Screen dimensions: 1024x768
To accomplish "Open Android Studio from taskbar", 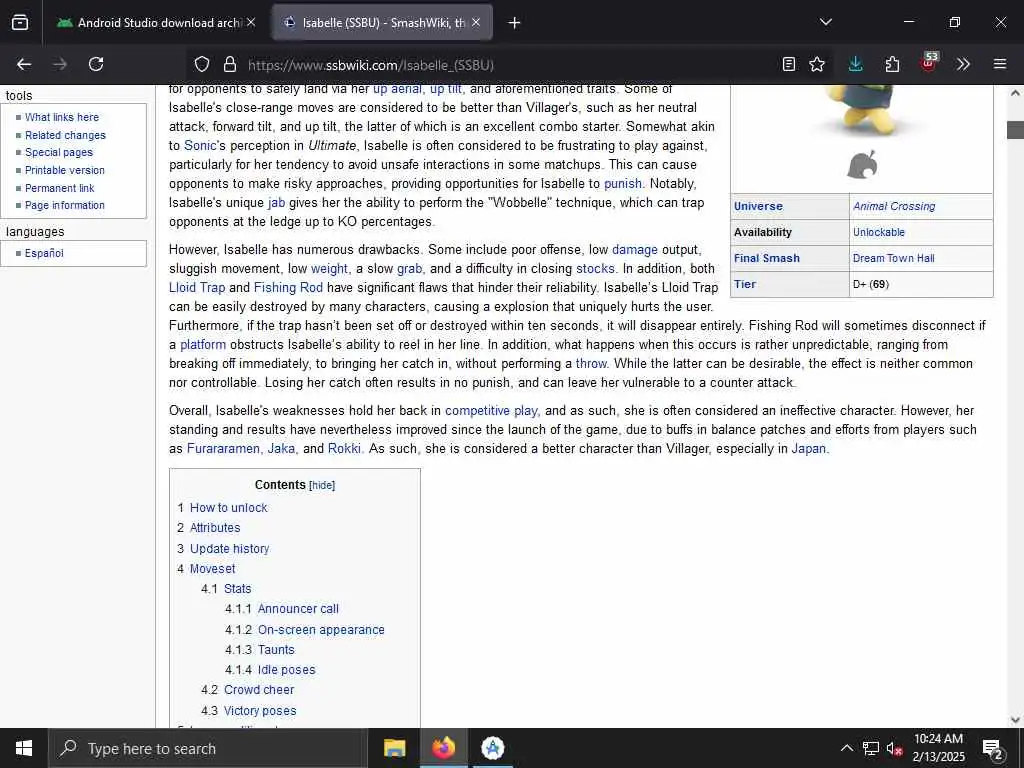I will tap(492, 748).
